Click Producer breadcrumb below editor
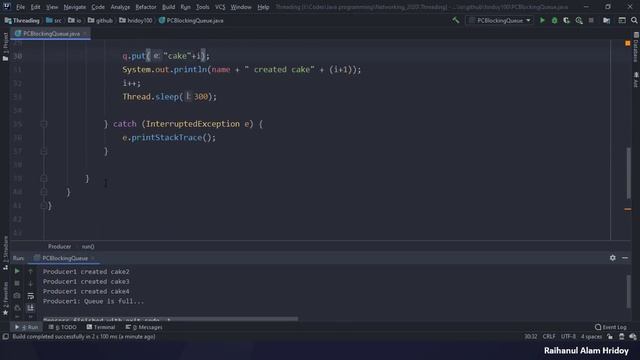 pos(59,247)
